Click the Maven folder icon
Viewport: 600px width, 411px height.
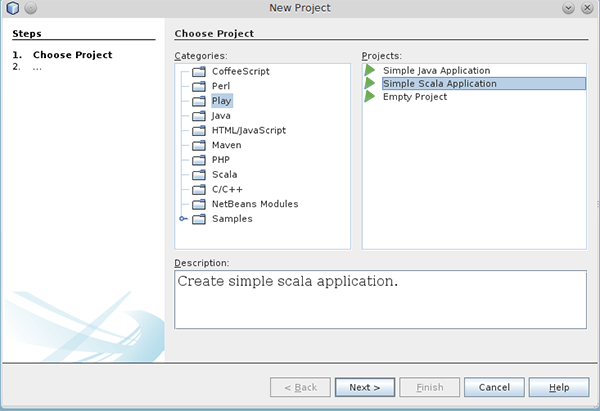coord(199,145)
